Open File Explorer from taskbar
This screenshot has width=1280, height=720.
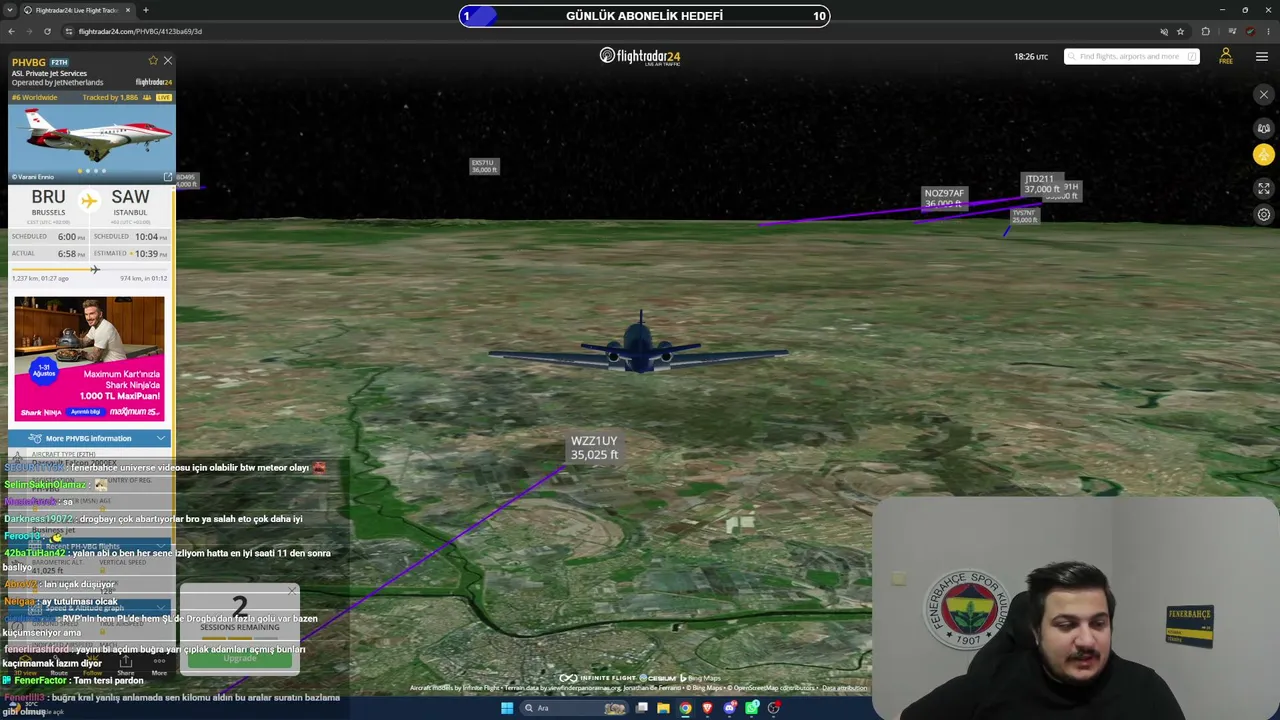[x=663, y=708]
